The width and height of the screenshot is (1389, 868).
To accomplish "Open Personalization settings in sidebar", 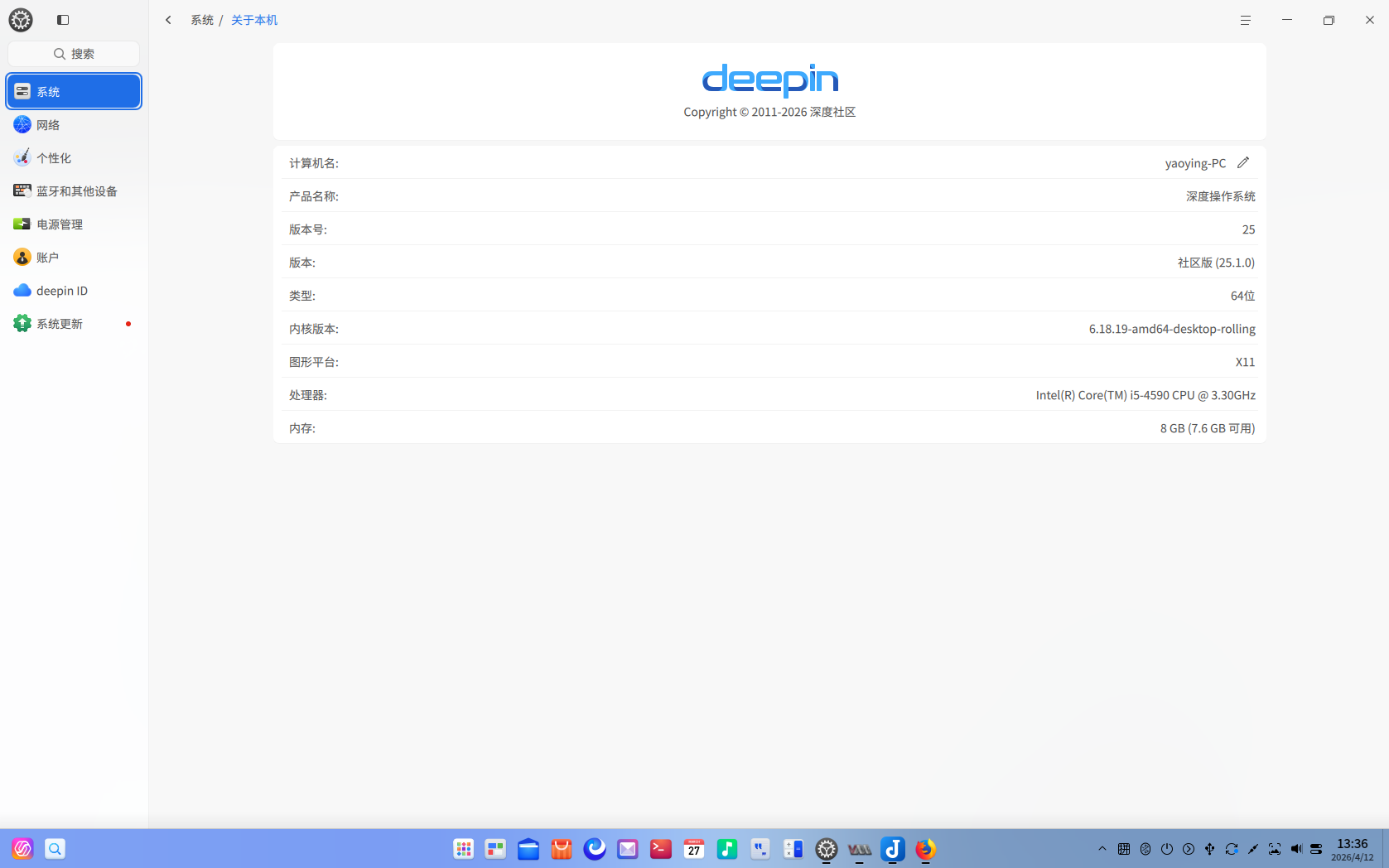I will coord(74,157).
